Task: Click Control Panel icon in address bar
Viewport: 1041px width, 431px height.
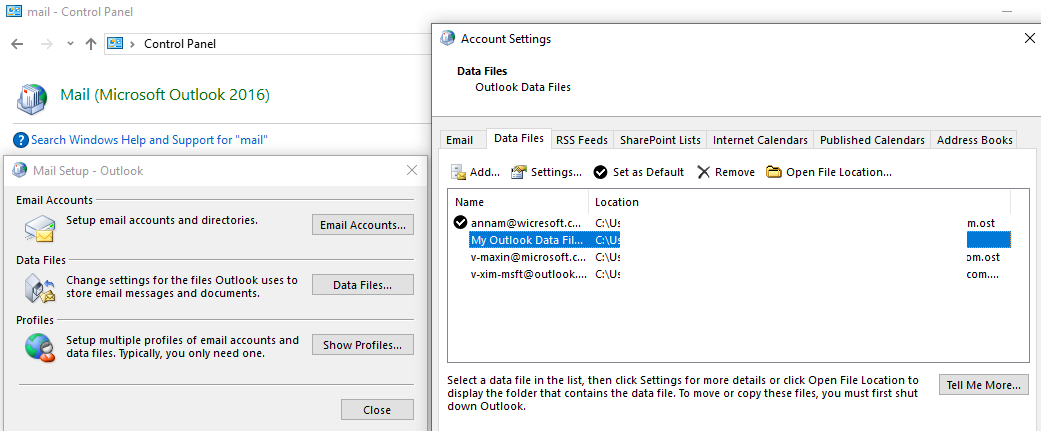Action: click(116, 44)
